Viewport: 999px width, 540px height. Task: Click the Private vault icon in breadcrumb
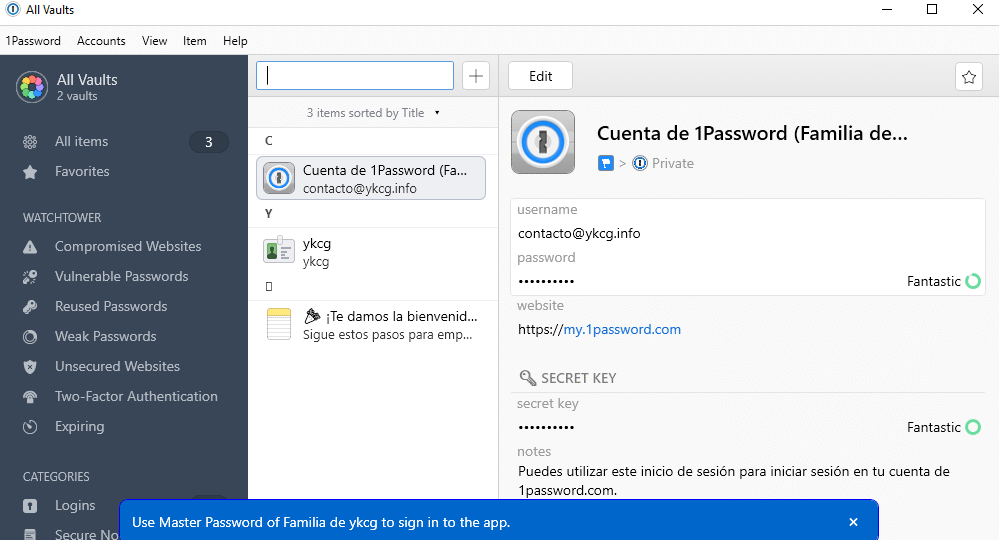coord(640,164)
